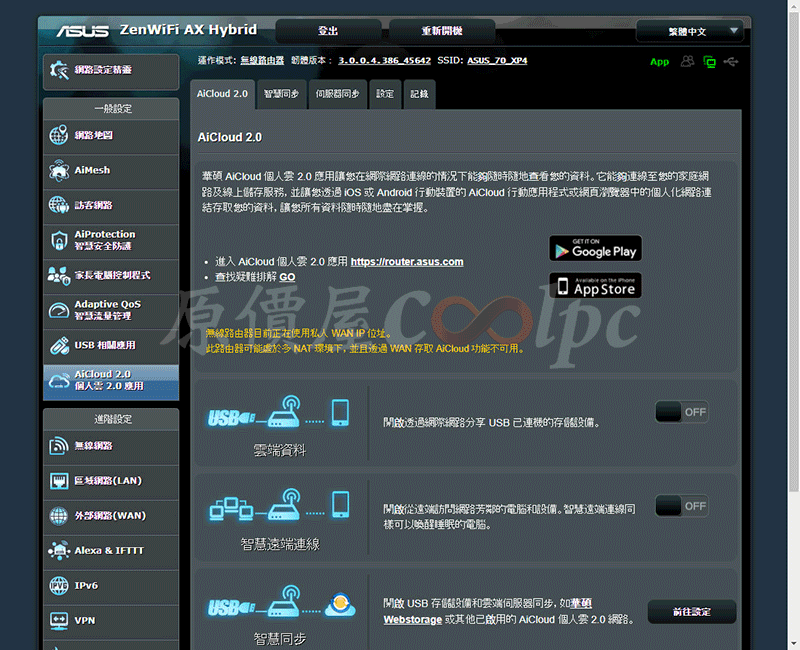The image size is (800, 650).
Task: Open the https://router.asus.com link
Action: point(407,262)
